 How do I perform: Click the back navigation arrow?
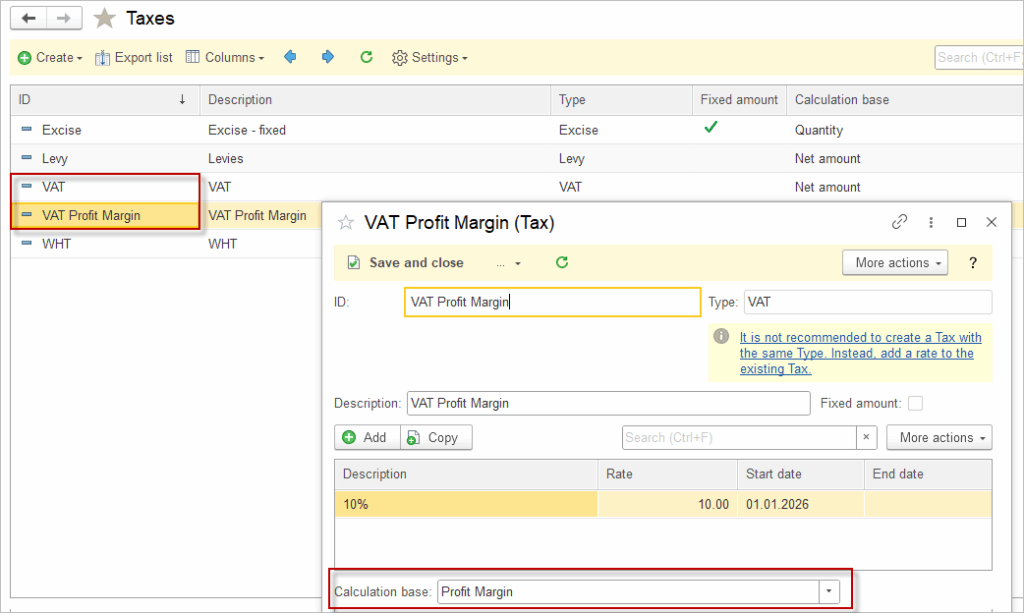point(28,18)
